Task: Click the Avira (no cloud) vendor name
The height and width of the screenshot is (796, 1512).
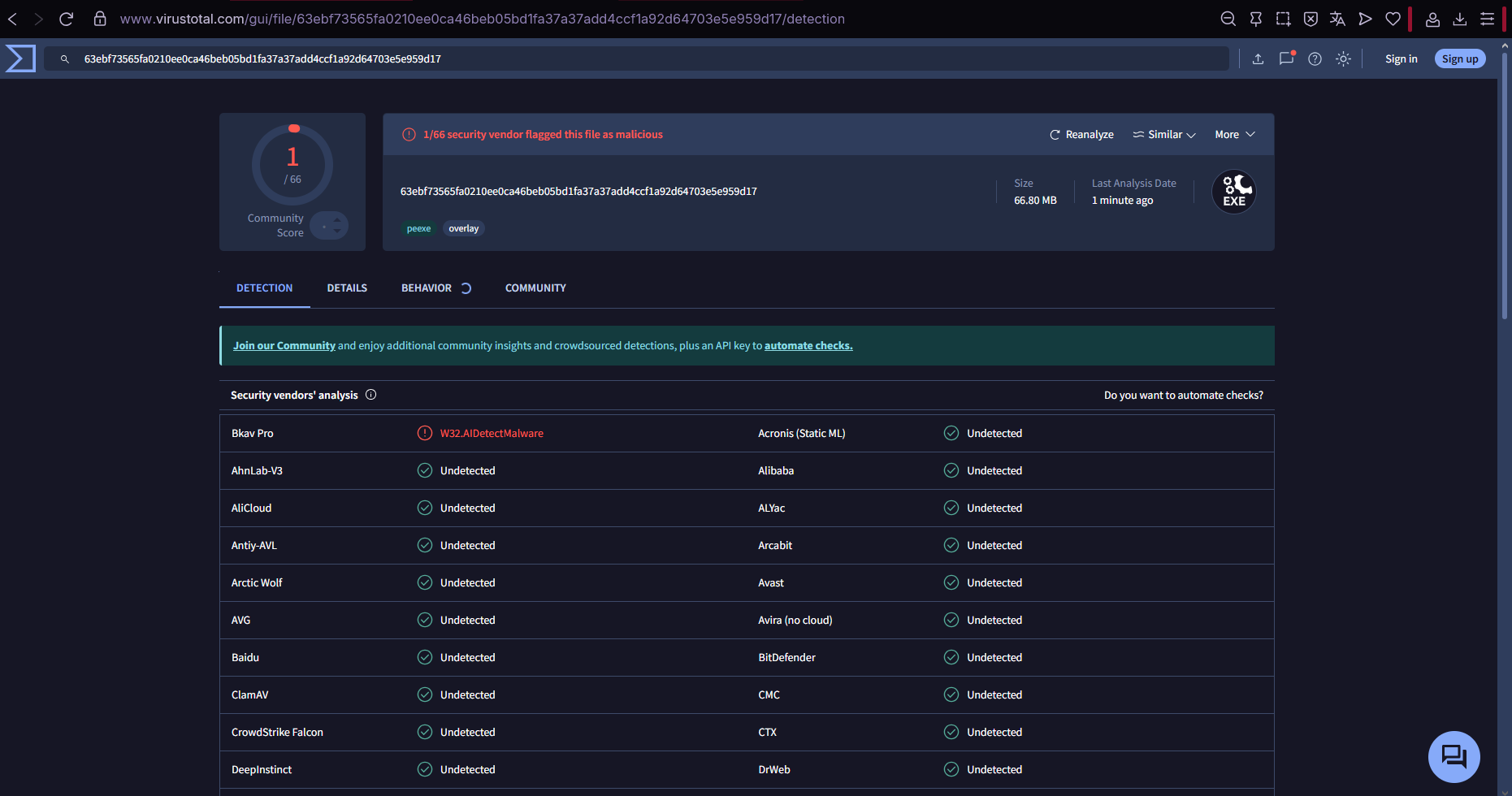Action: (x=795, y=620)
